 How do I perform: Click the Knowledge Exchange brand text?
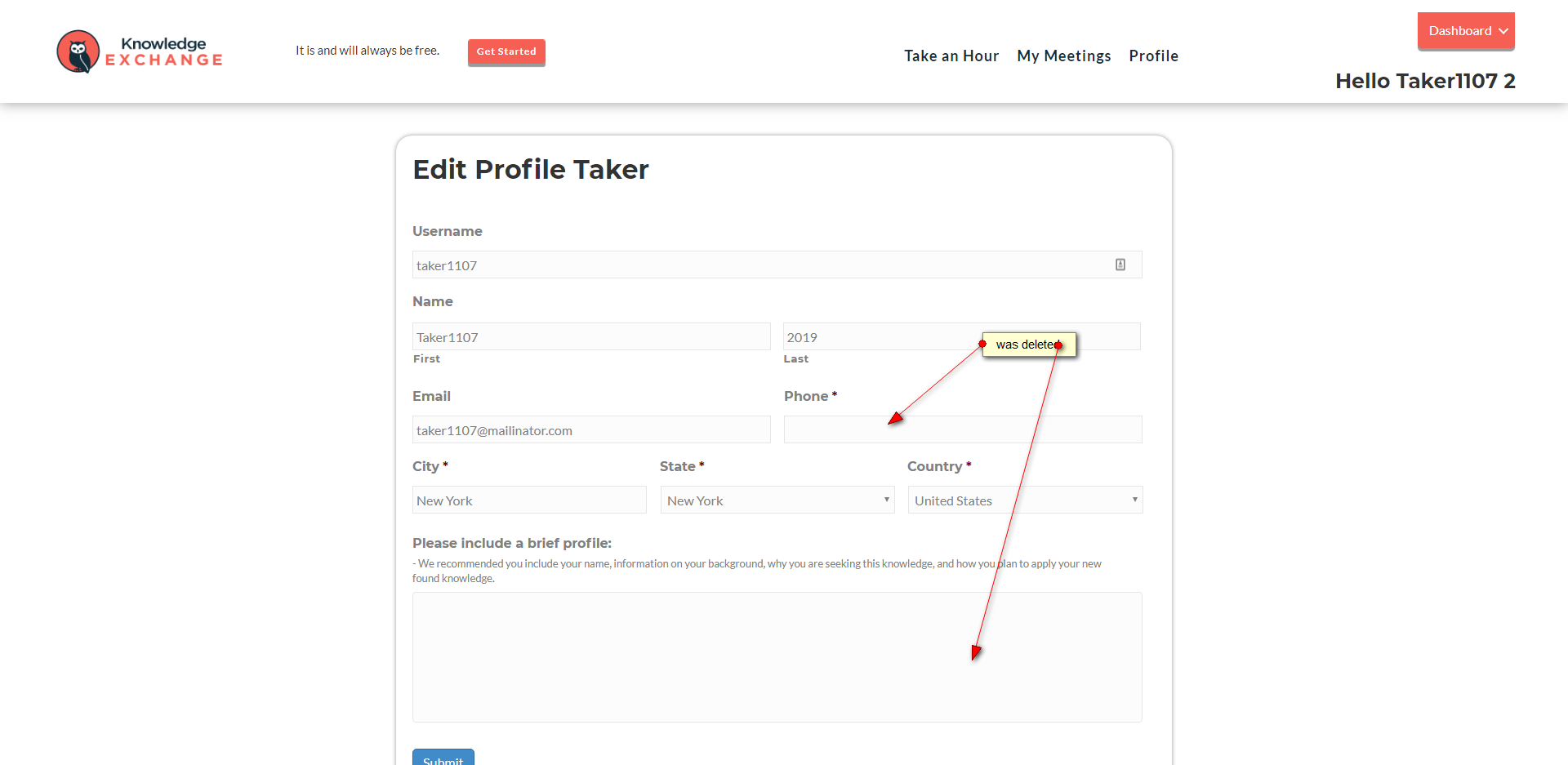[164, 51]
